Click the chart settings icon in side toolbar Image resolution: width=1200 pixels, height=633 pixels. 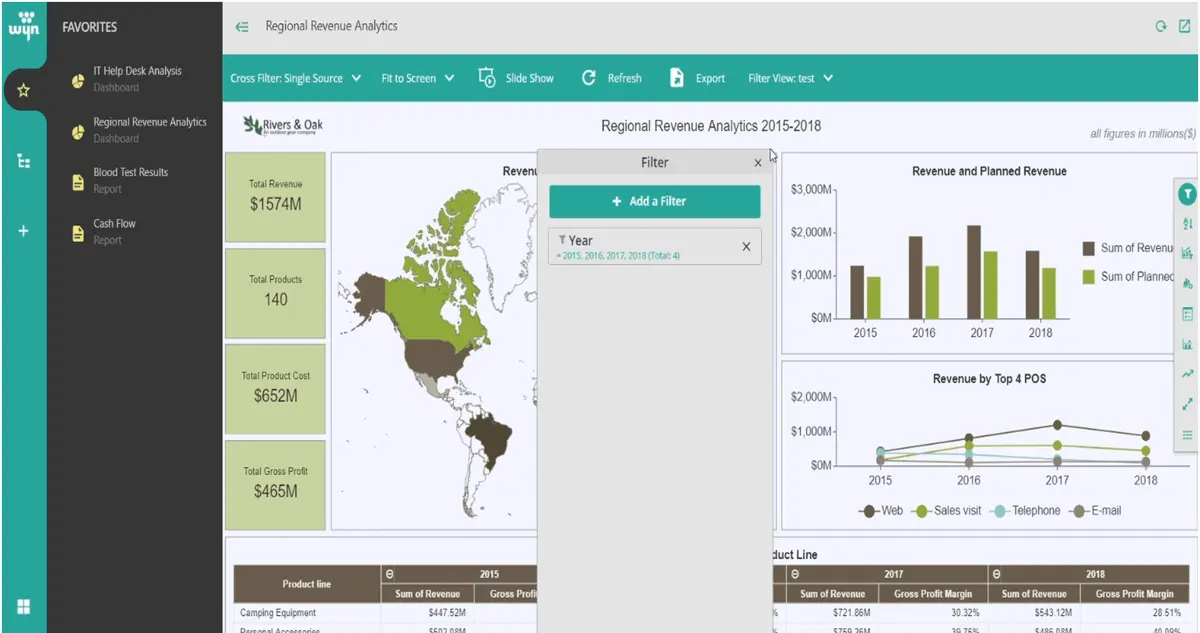[1187, 283]
